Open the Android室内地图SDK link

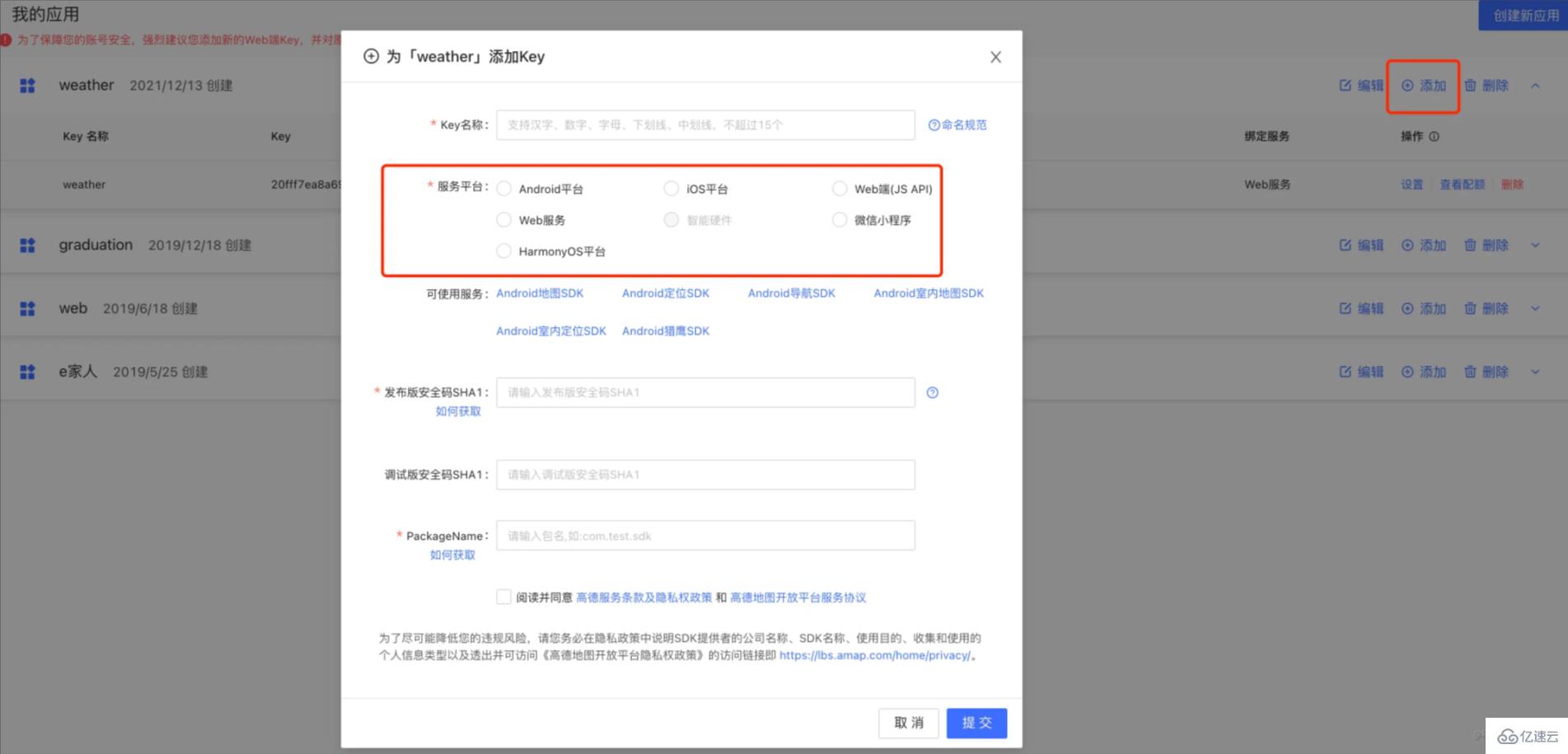coord(929,293)
